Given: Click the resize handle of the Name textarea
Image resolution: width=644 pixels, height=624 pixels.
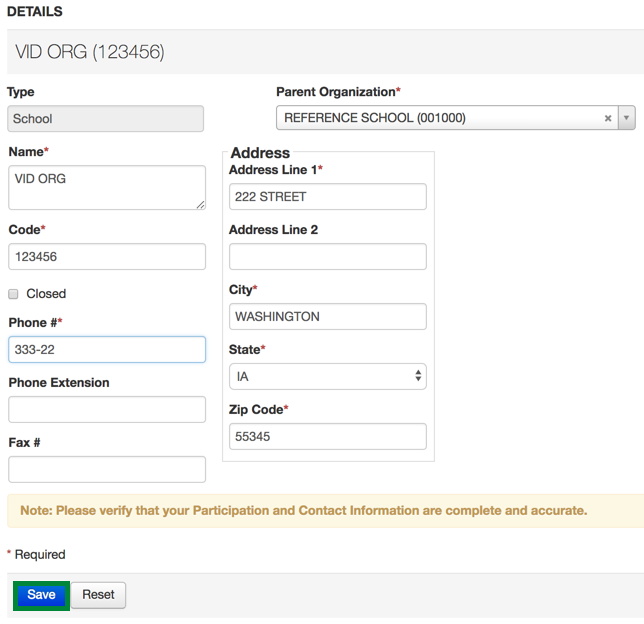Looking at the screenshot, I should (x=200, y=204).
